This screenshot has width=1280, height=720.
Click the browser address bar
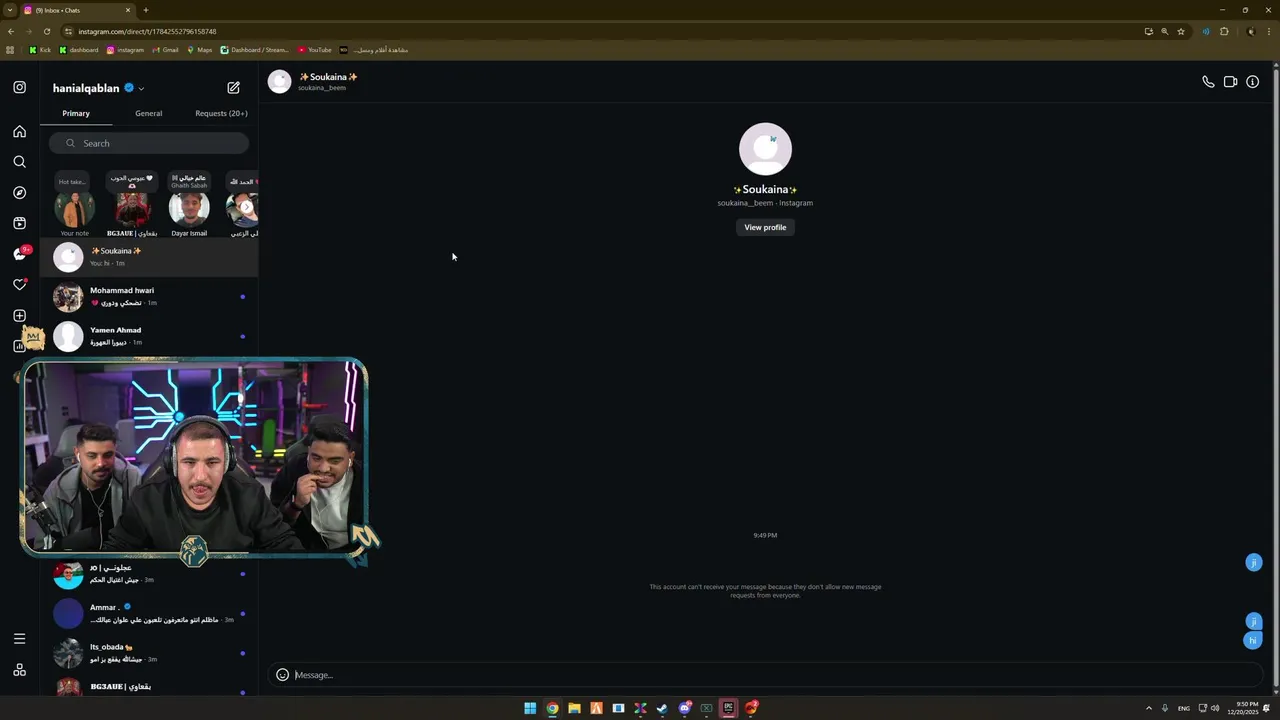600,31
